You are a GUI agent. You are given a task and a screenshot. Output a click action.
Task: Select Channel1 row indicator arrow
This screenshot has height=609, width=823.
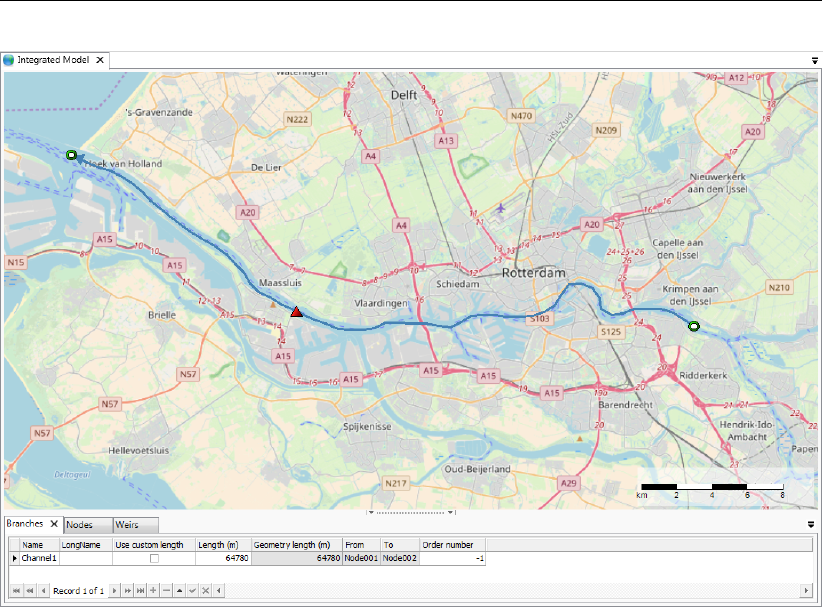[15, 558]
